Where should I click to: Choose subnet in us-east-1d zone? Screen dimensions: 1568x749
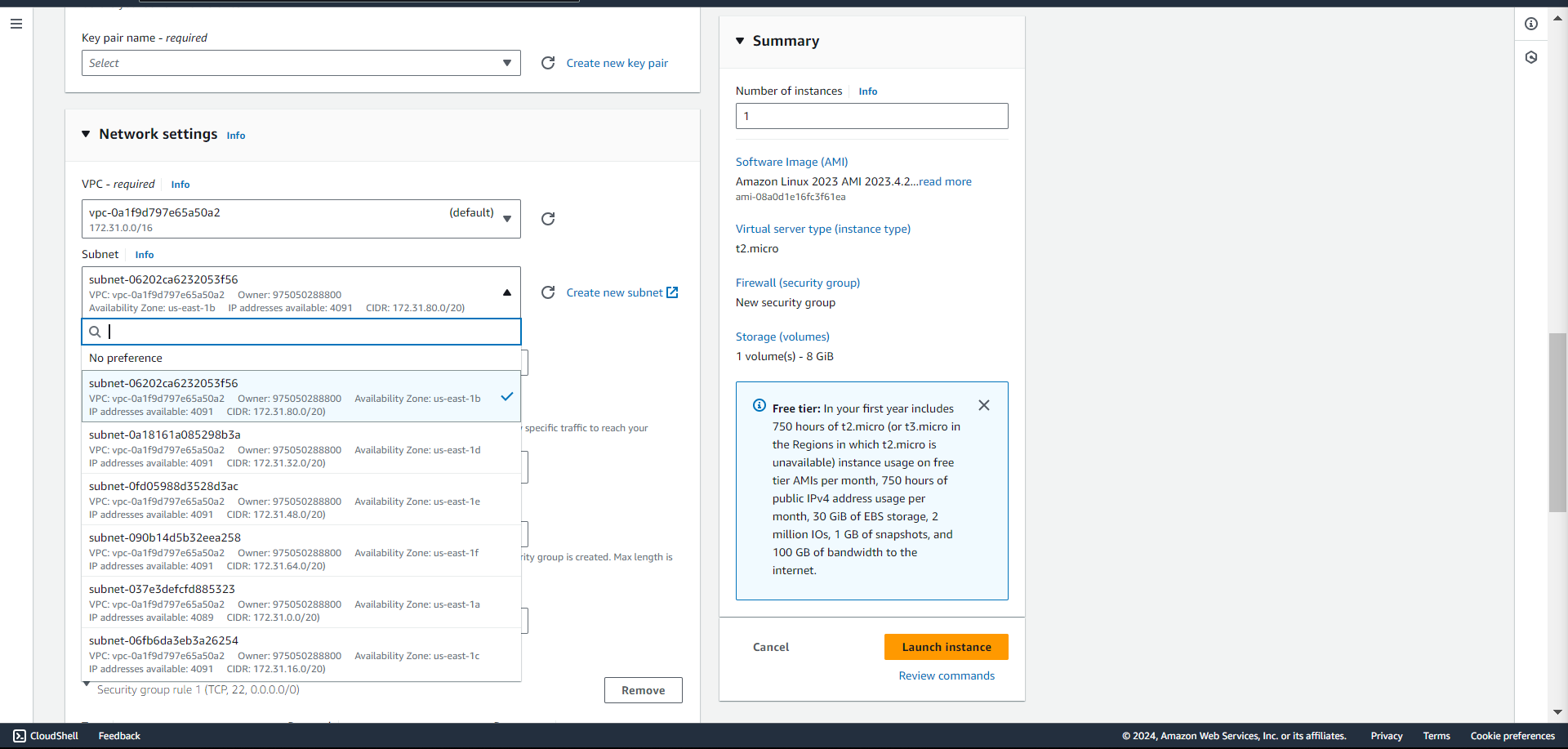click(301, 448)
